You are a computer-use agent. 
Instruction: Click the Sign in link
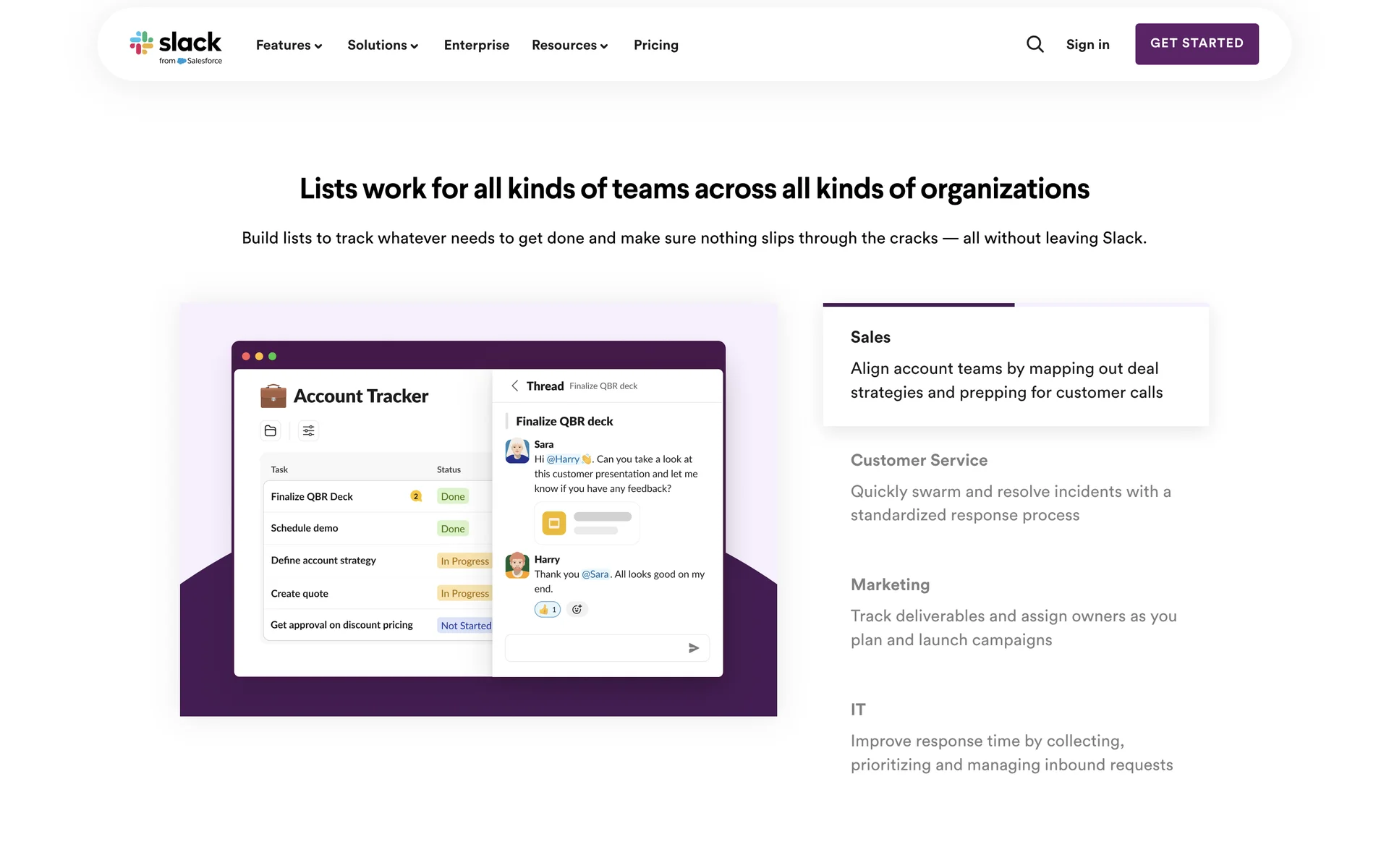pyautogui.click(x=1087, y=45)
